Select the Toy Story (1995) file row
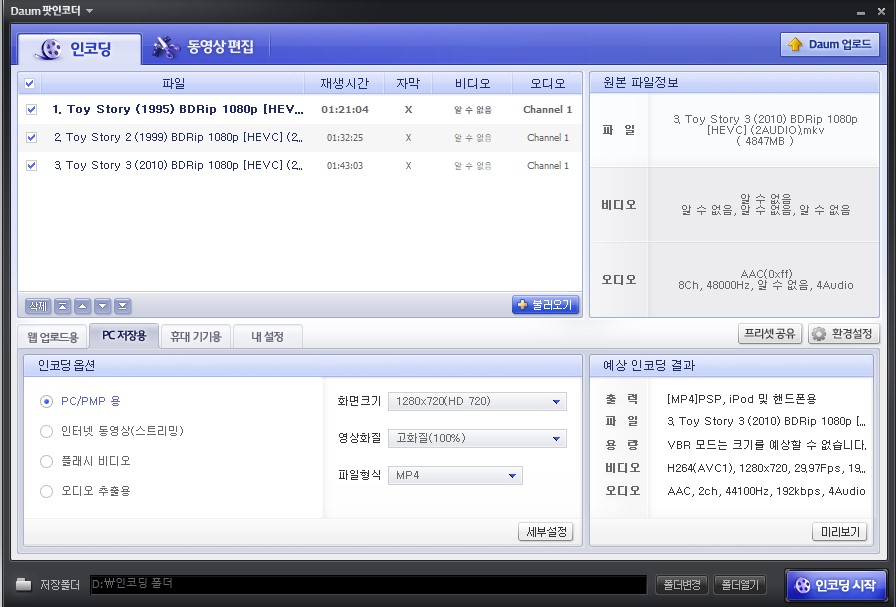The height and width of the screenshot is (607, 896). tap(300, 109)
